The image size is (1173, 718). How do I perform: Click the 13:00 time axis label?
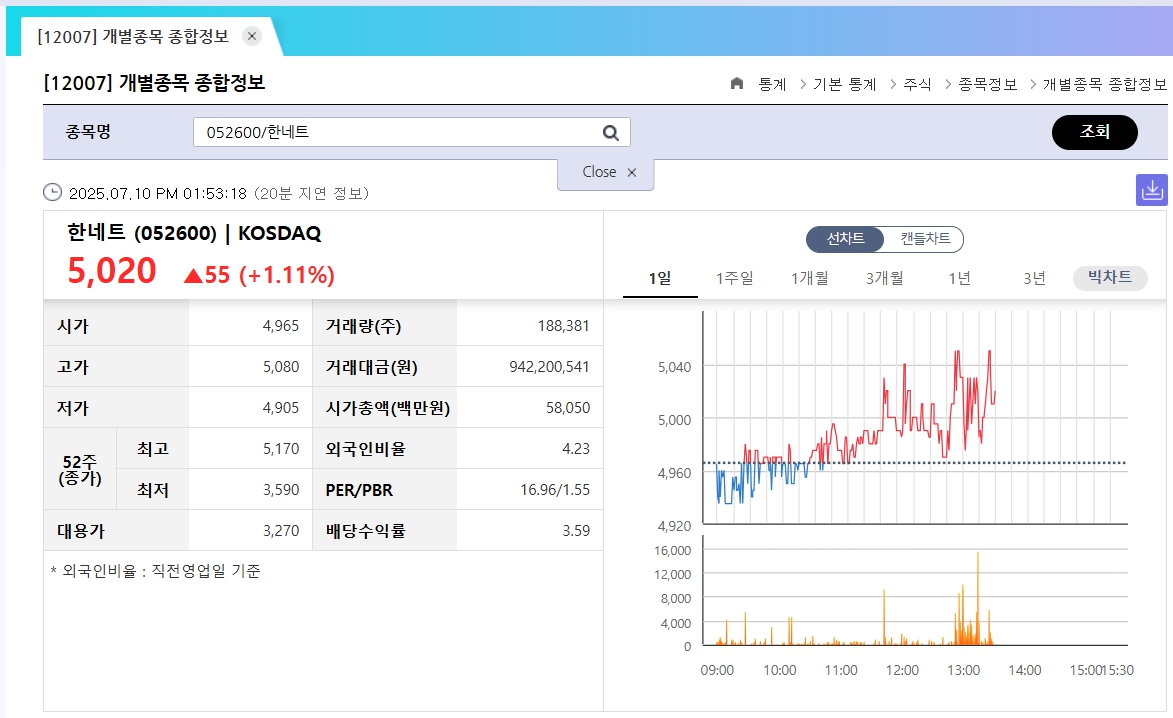[x=964, y=670]
